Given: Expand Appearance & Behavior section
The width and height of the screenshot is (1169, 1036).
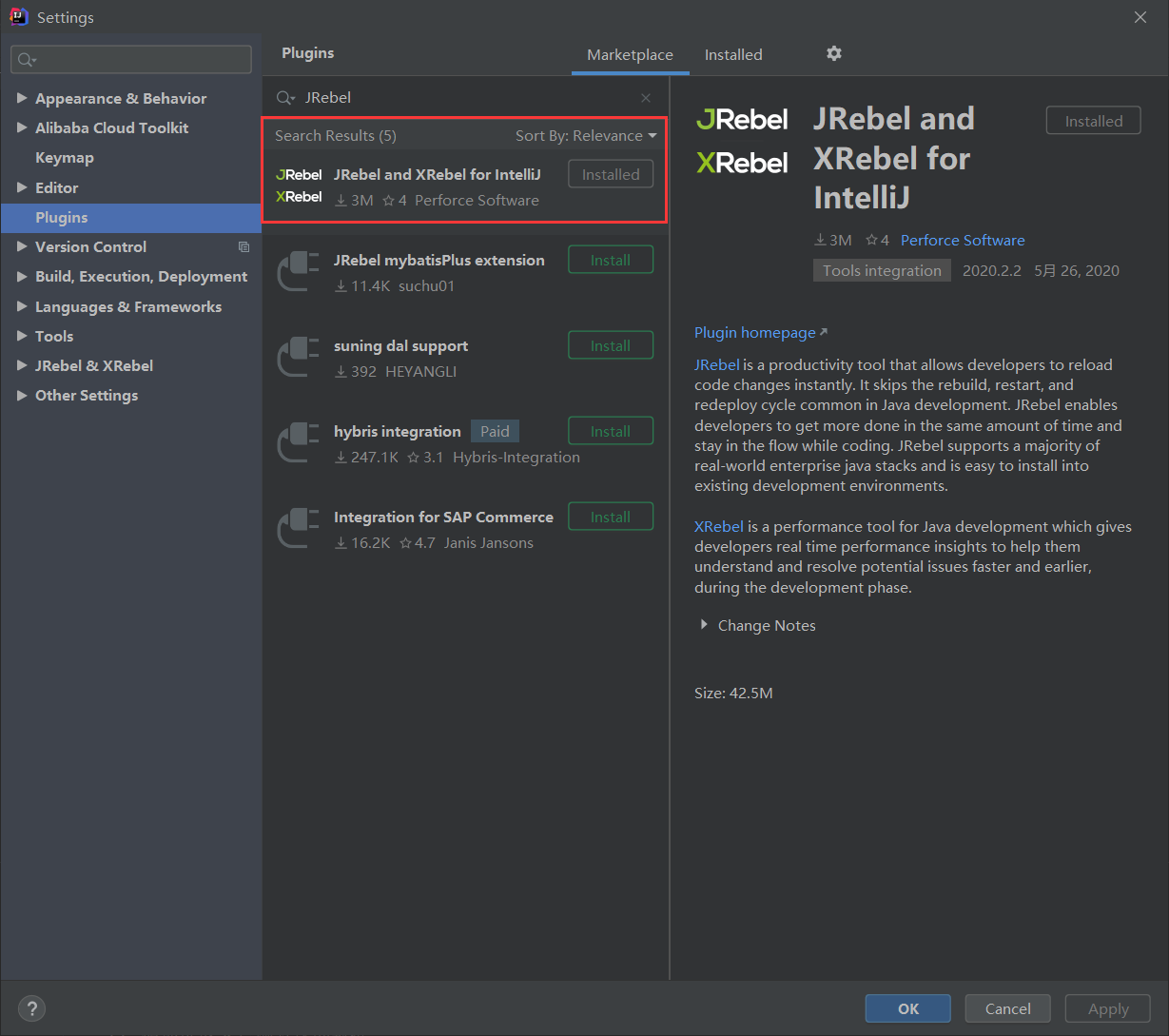Looking at the screenshot, I should click(x=22, y=98).
